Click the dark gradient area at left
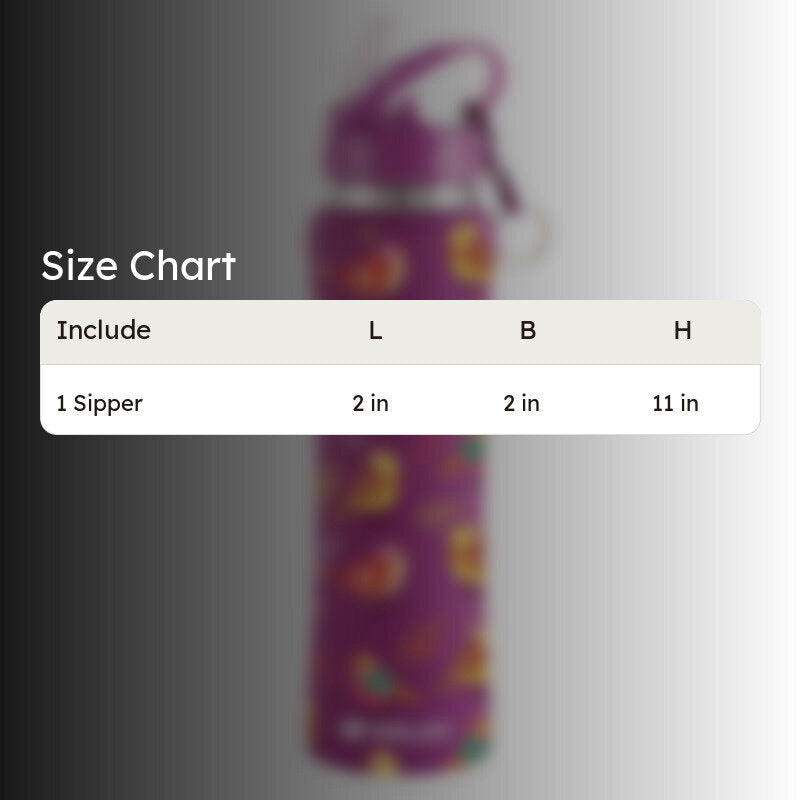The width and height of the screenshot is (800, 800). coord(77,612)
